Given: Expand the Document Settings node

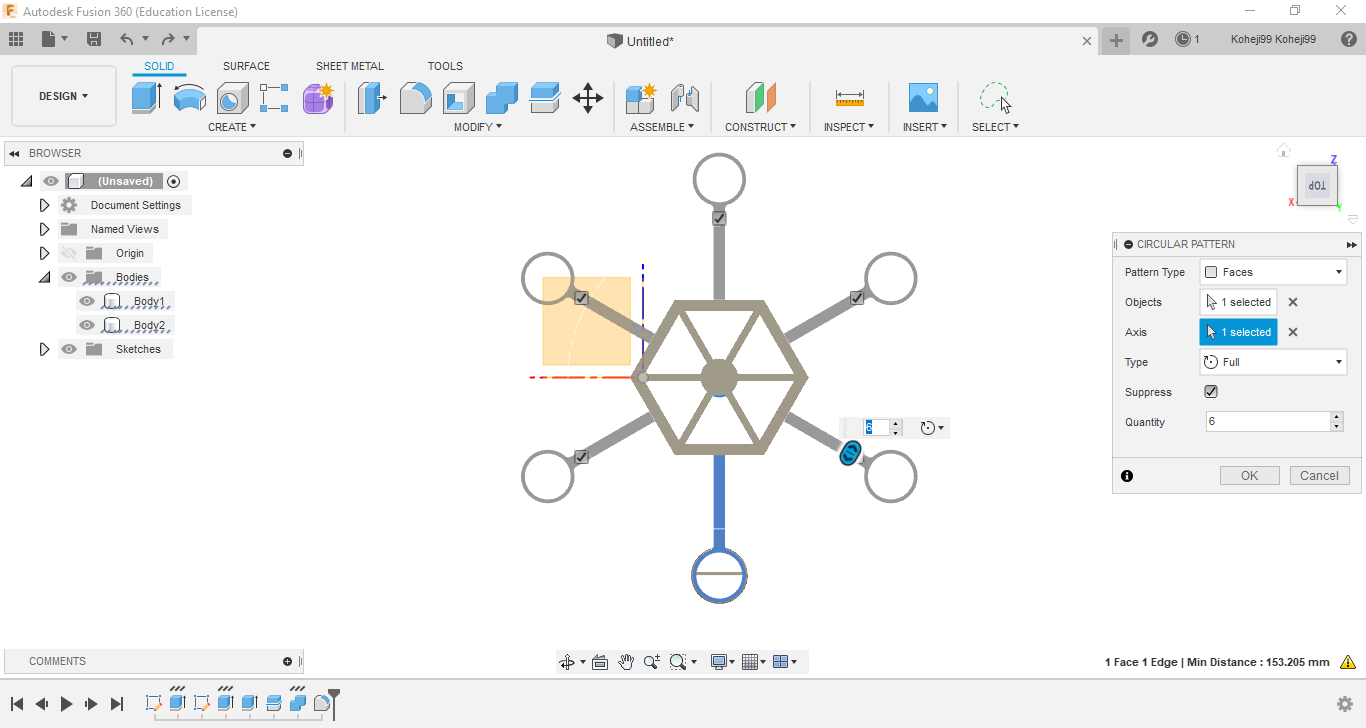Looking at the screenshot, I should (x=44, y=205).
